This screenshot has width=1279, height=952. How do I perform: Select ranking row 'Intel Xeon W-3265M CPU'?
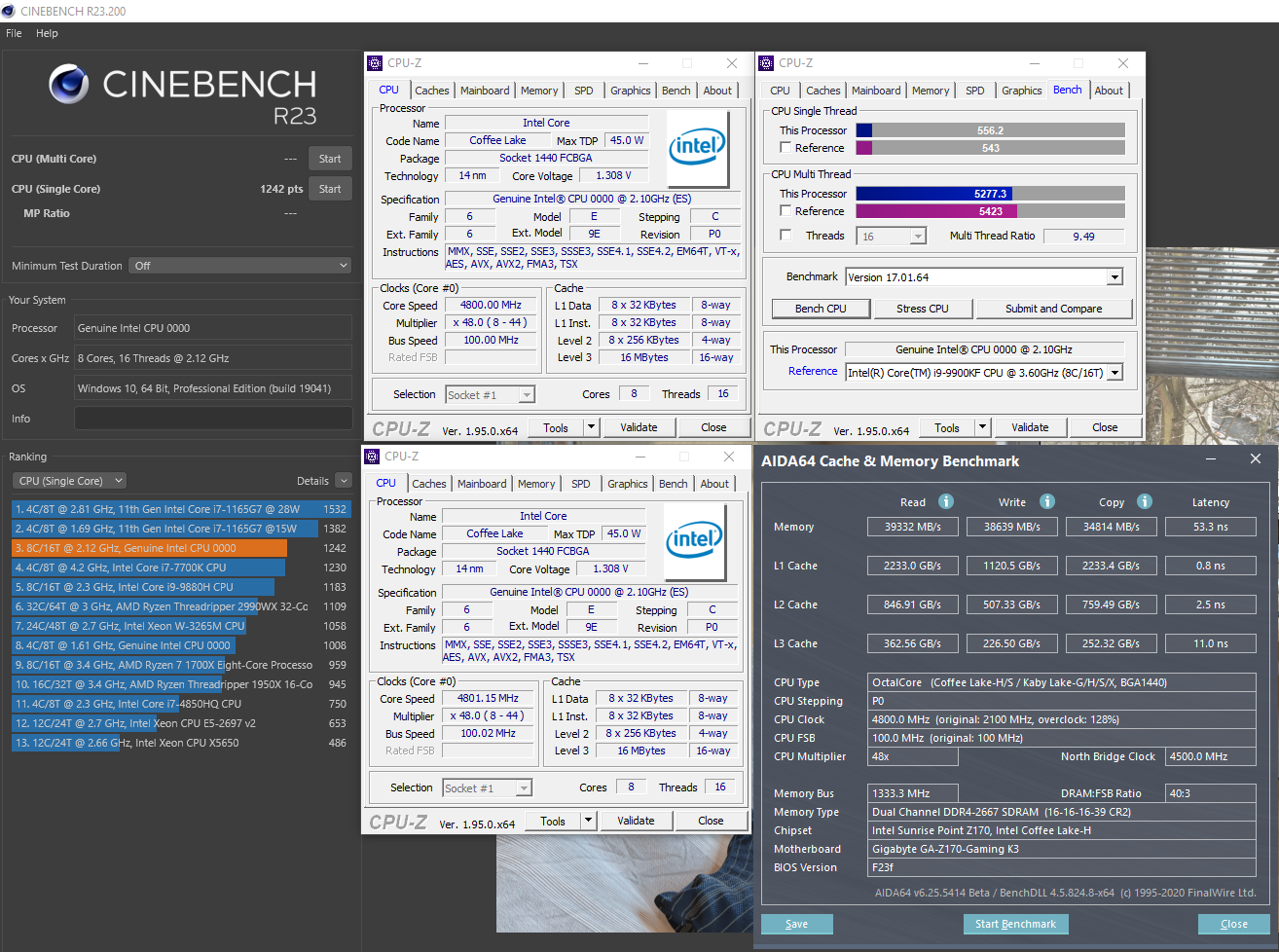tap(180, 626)
